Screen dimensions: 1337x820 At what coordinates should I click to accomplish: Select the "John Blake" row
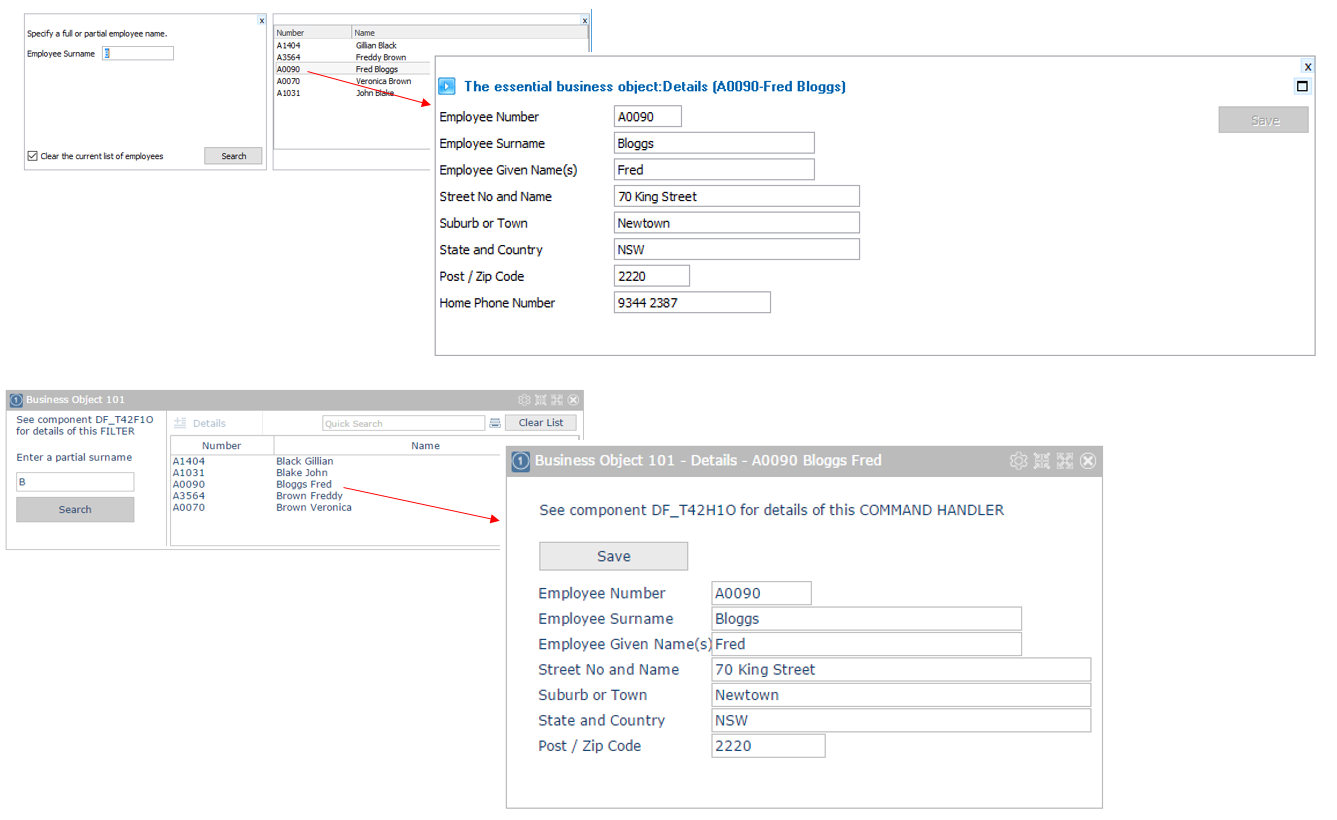pos(353,93)
